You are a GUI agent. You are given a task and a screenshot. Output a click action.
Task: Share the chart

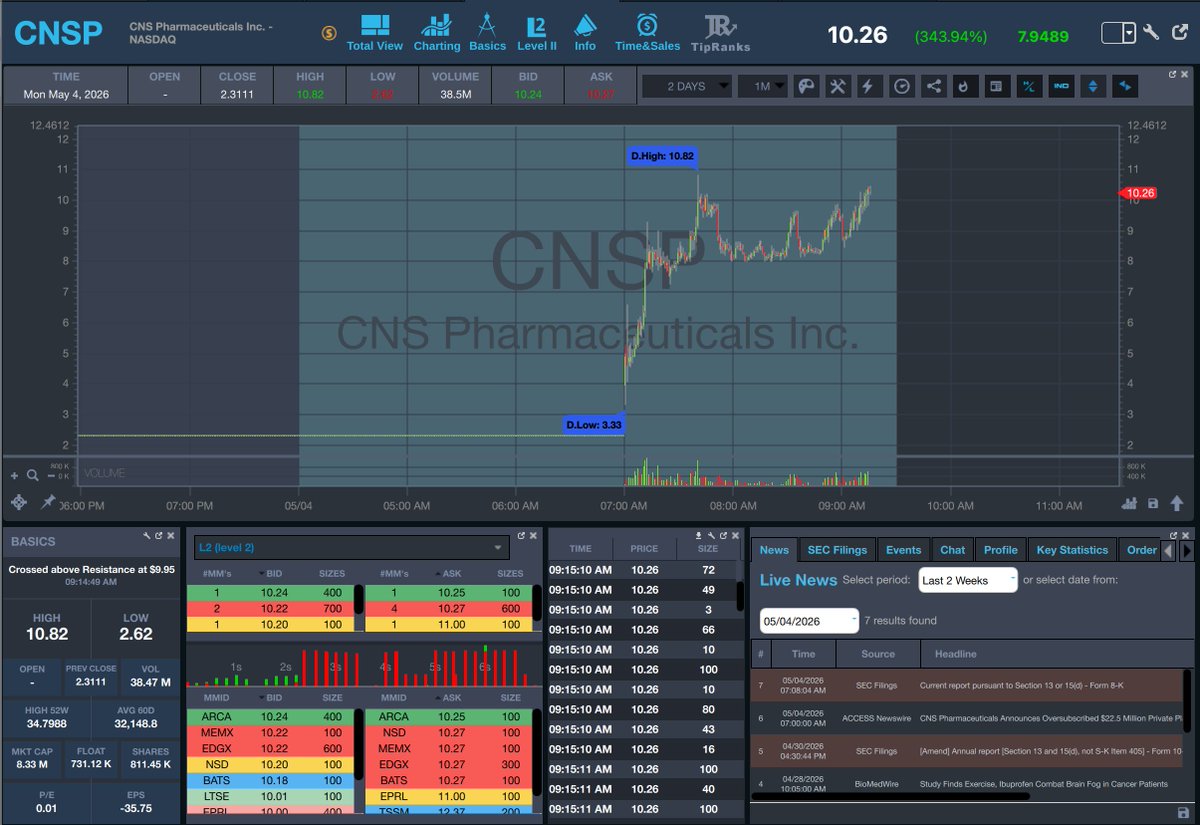point(933,86)
